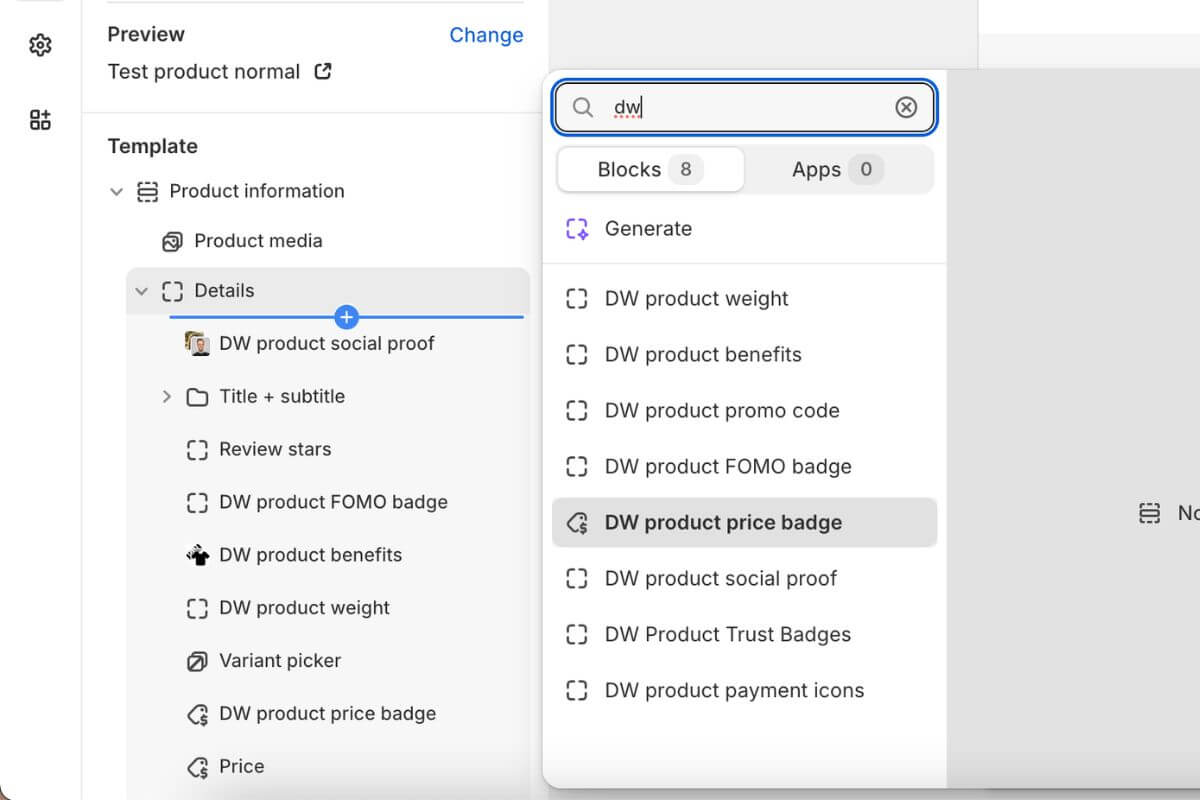Click the blue plus add-block button under Details

pos(346,317)
